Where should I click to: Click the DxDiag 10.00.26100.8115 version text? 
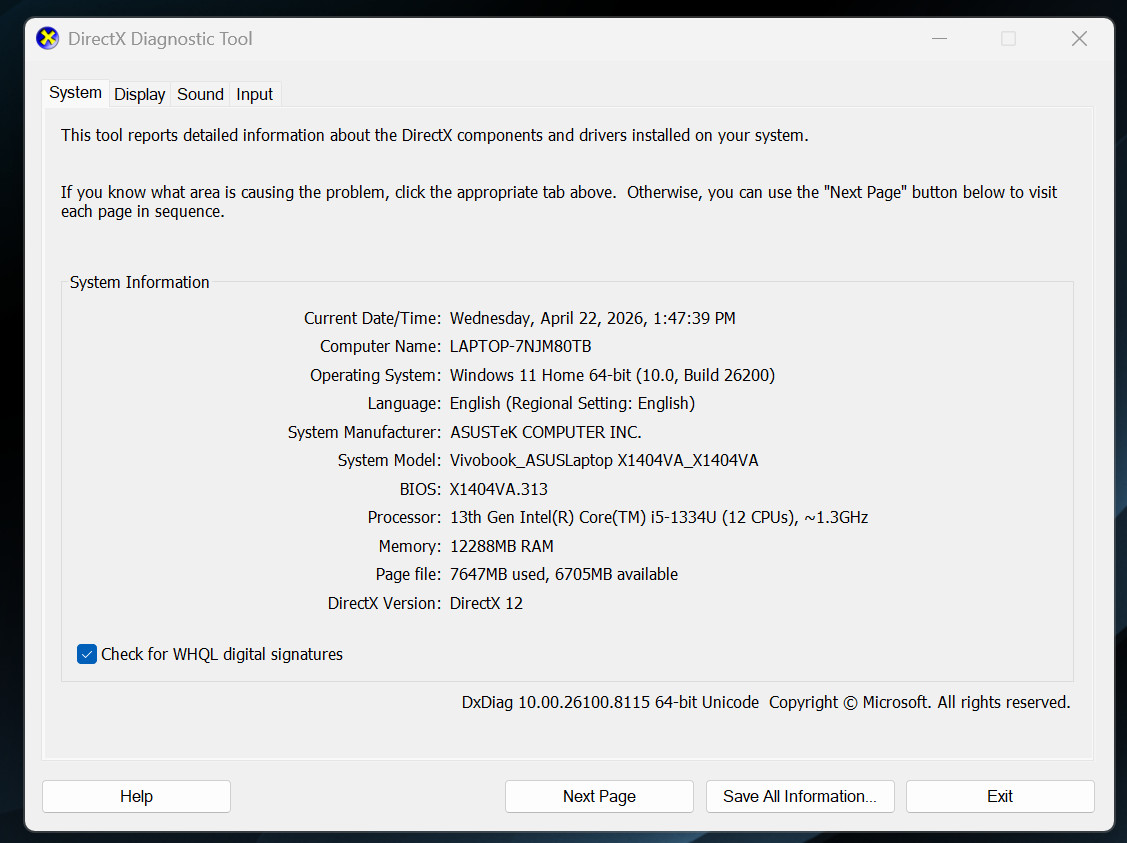coord(610,702)
